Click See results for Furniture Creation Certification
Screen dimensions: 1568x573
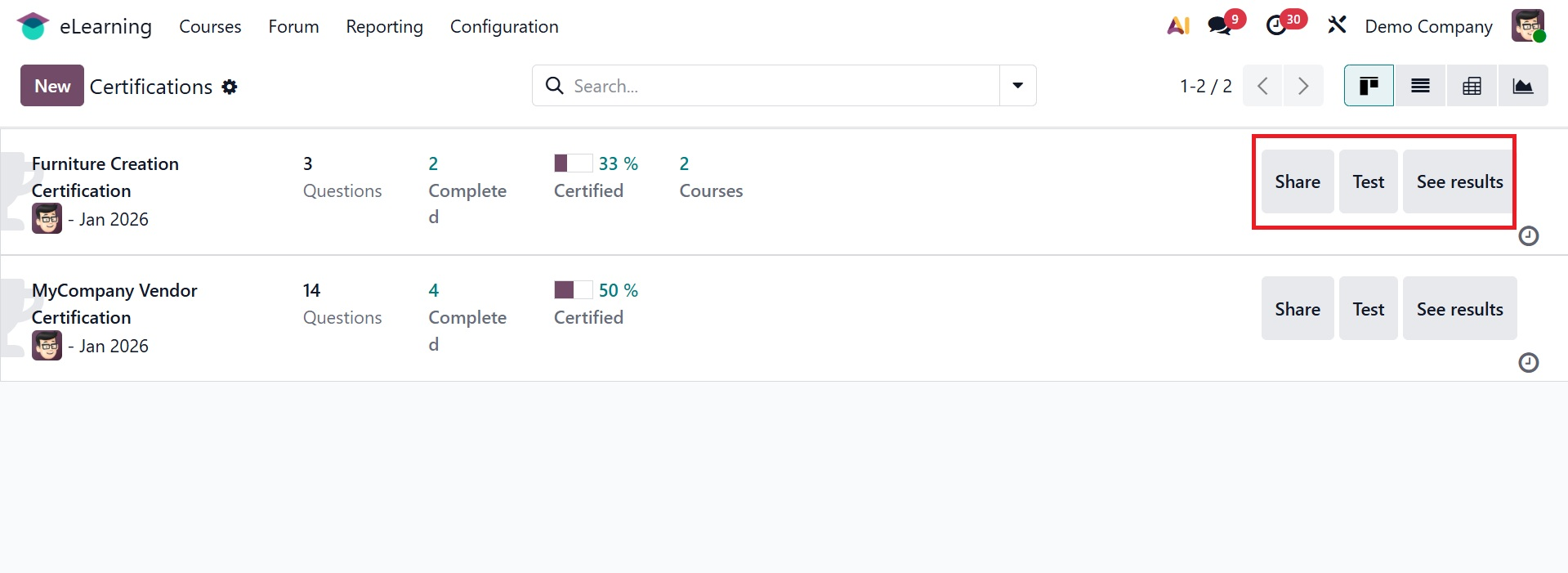[x=1459, y=181]
